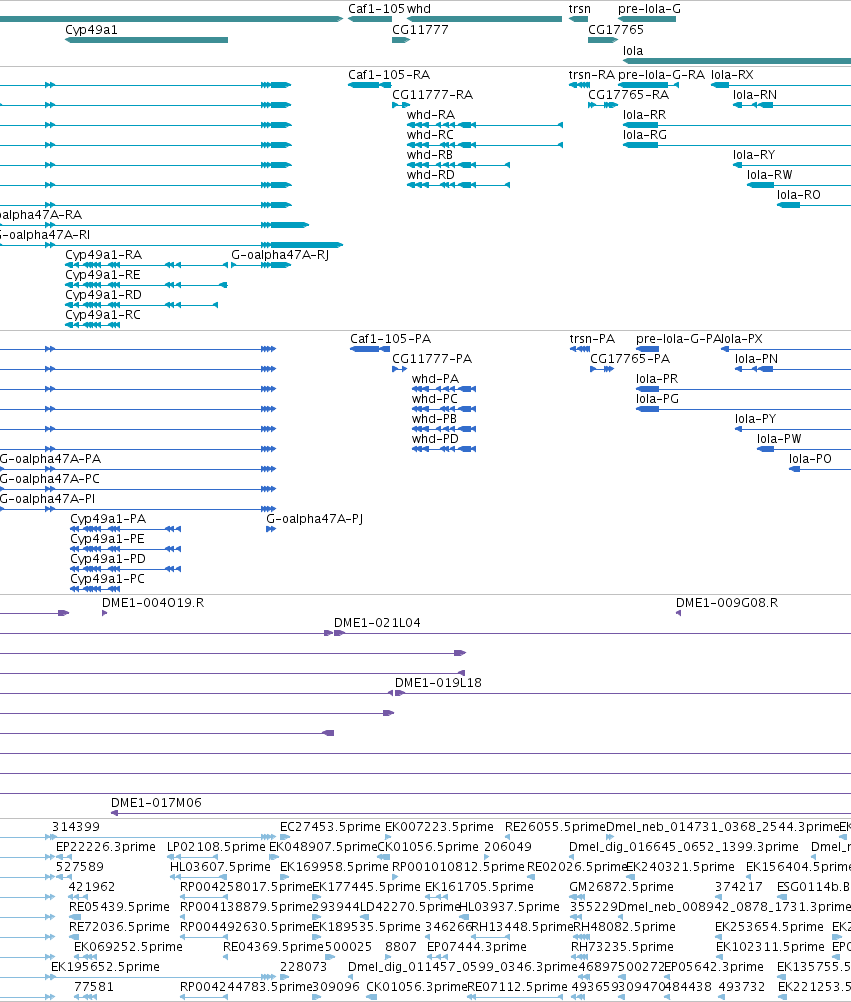Click transcript whd-RC
Viewport: 851px width, 1002px height.
coord(485,145)
